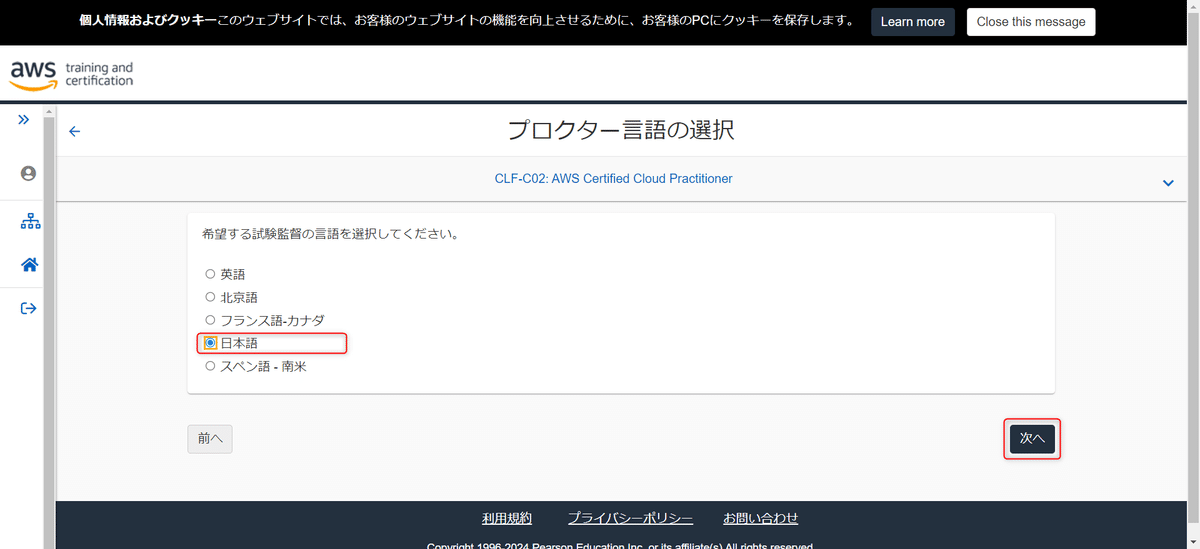Click the 次へ button

click(x=1032, y=438)
